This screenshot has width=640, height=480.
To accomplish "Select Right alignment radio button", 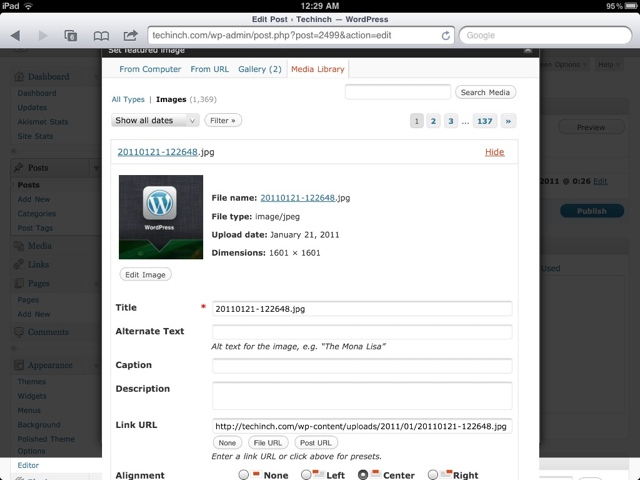I will [x=433, y=474].
